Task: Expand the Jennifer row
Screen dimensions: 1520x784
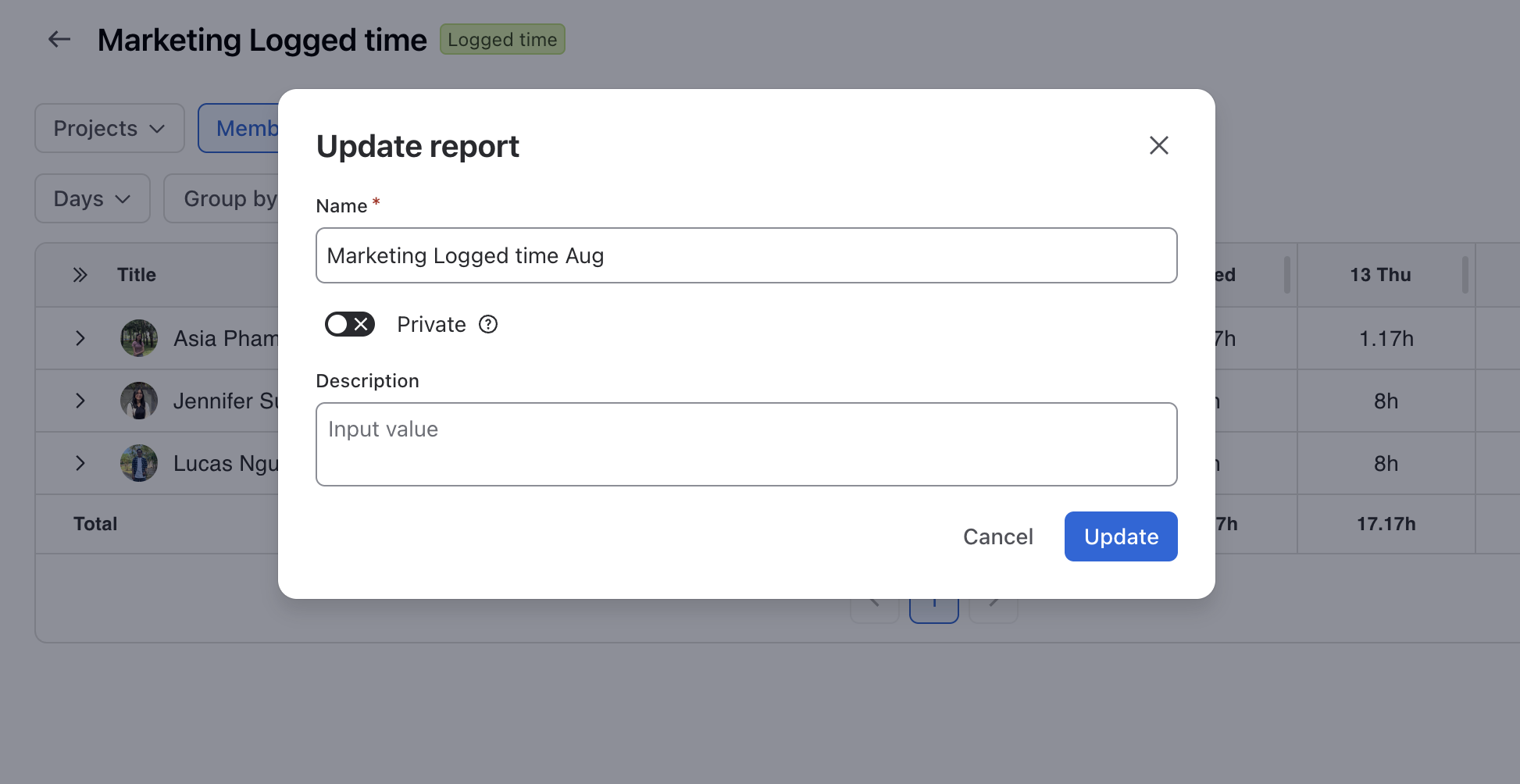Action: point(80,401)
